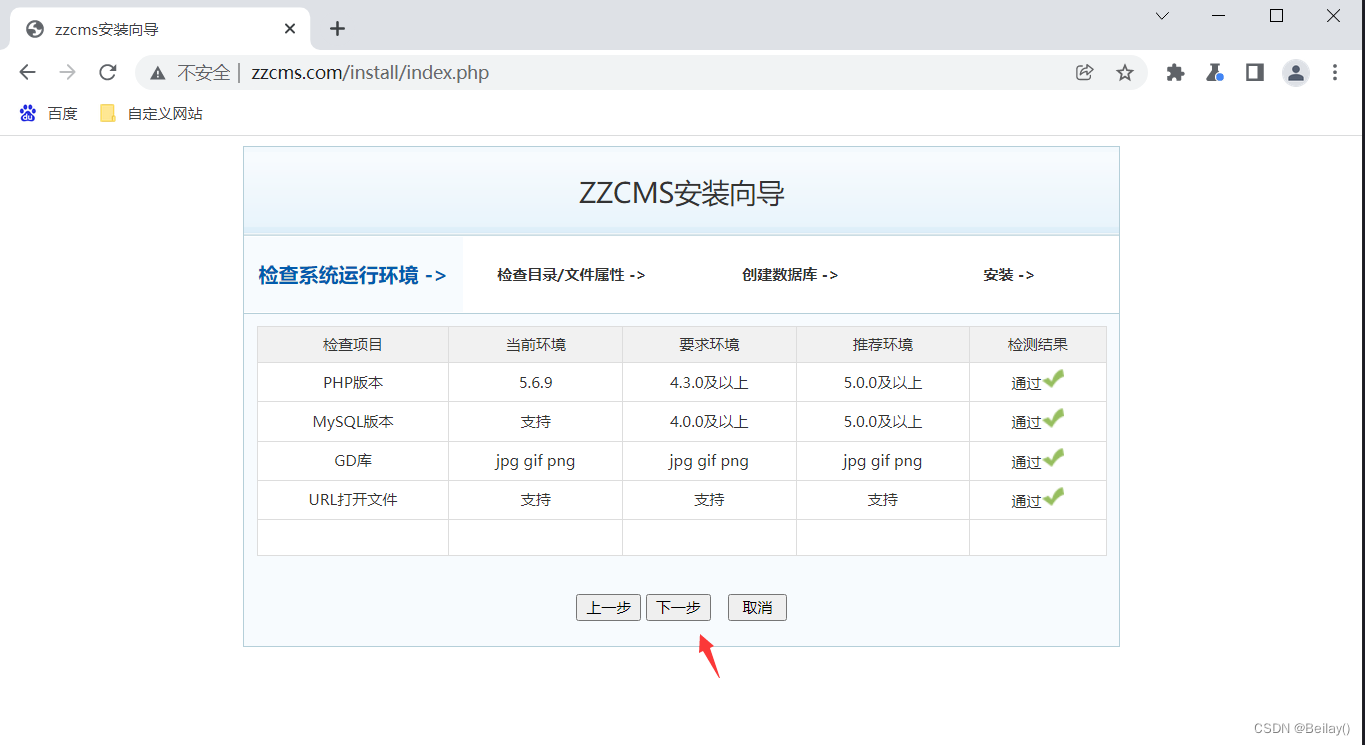Open the Chrome Labs flask icon

(1215, 72)
